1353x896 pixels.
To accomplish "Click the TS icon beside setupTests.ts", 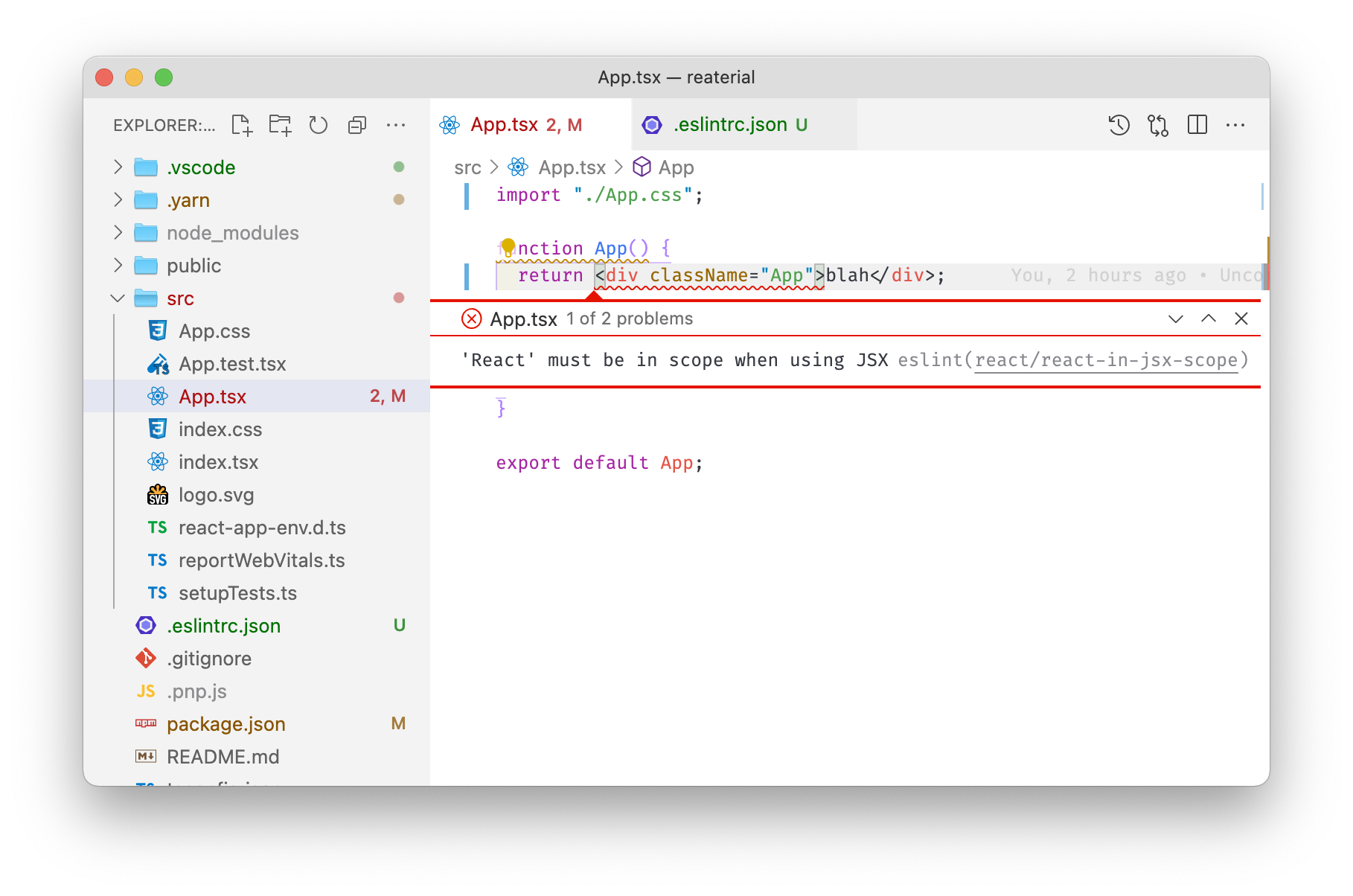I will coord(157,593).
